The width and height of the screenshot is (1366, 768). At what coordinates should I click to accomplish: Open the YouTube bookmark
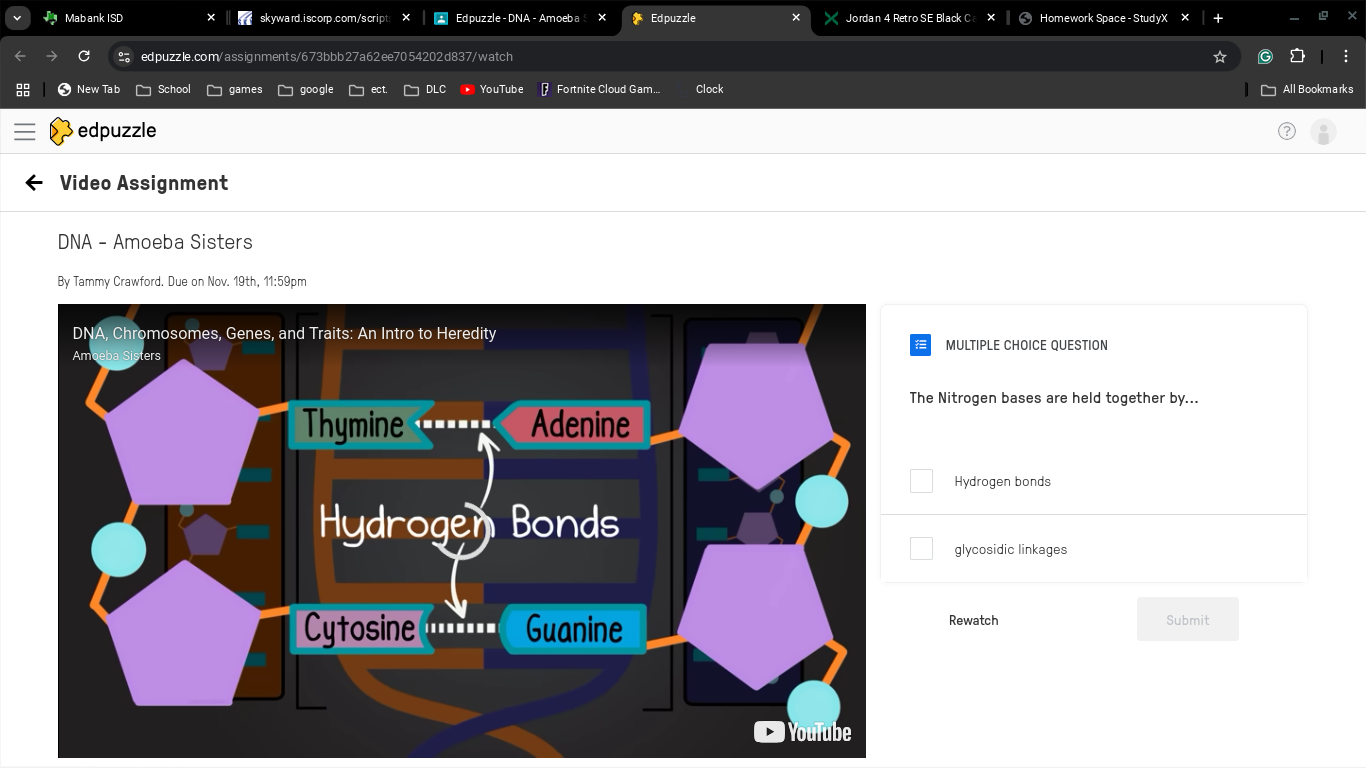pos(492,89)
